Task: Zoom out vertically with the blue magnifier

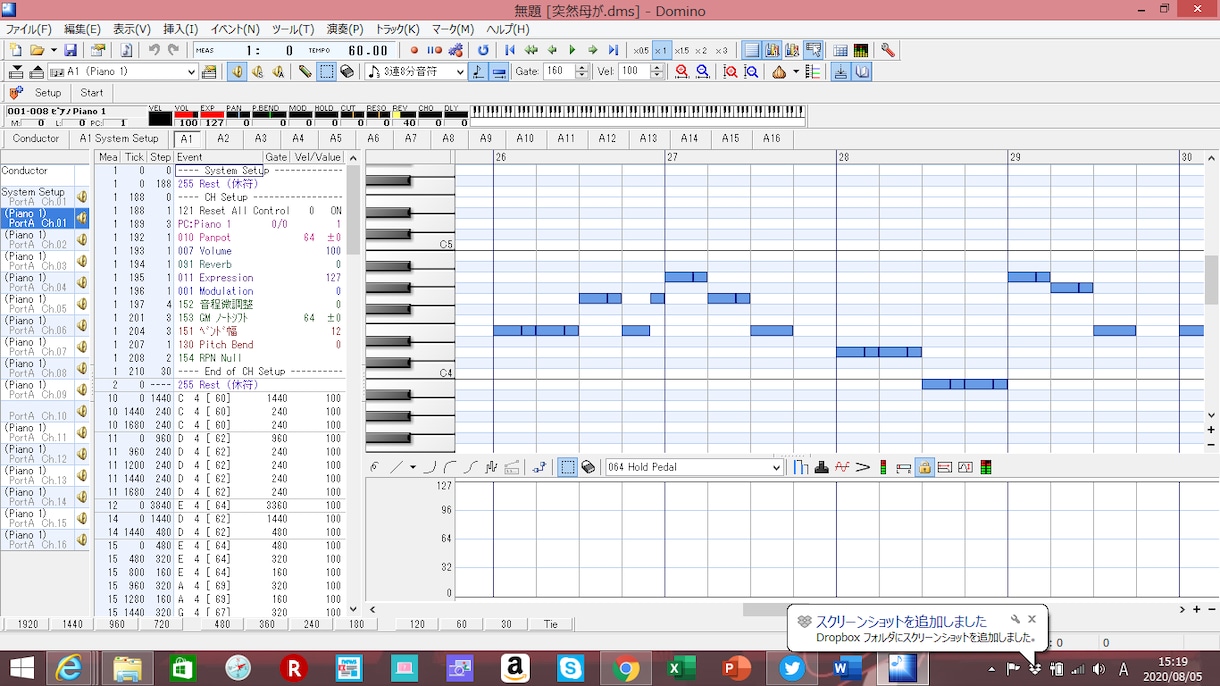Action: point(751,72)
